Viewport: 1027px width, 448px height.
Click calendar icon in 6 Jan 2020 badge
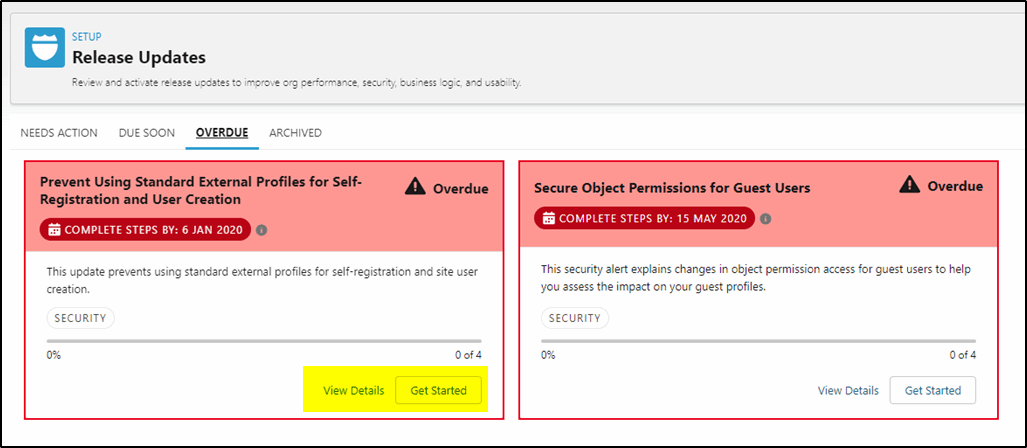[54, 230]
